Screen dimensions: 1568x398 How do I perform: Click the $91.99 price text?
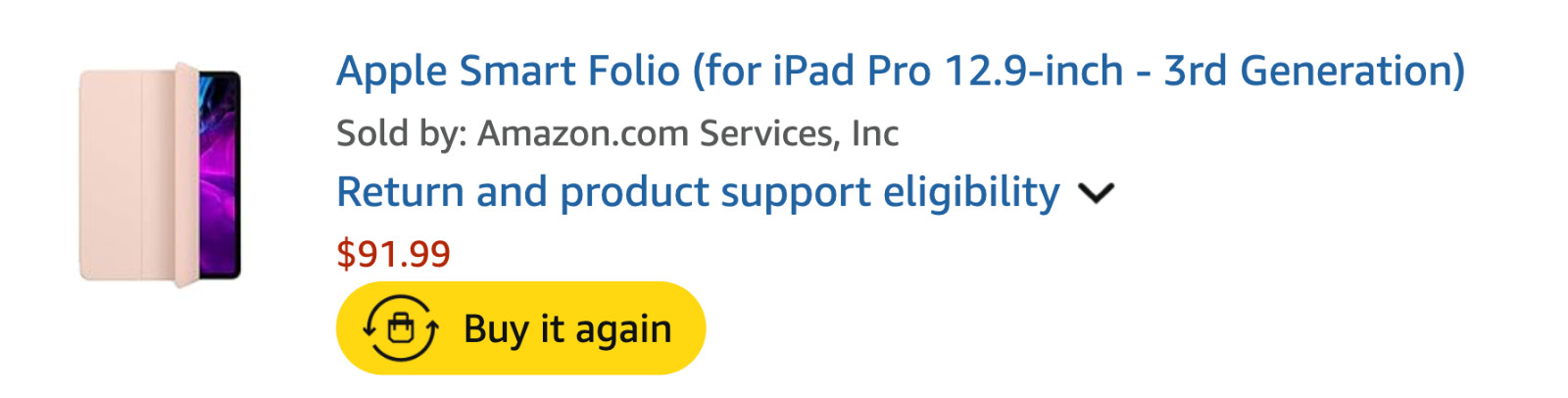[393, 254]
